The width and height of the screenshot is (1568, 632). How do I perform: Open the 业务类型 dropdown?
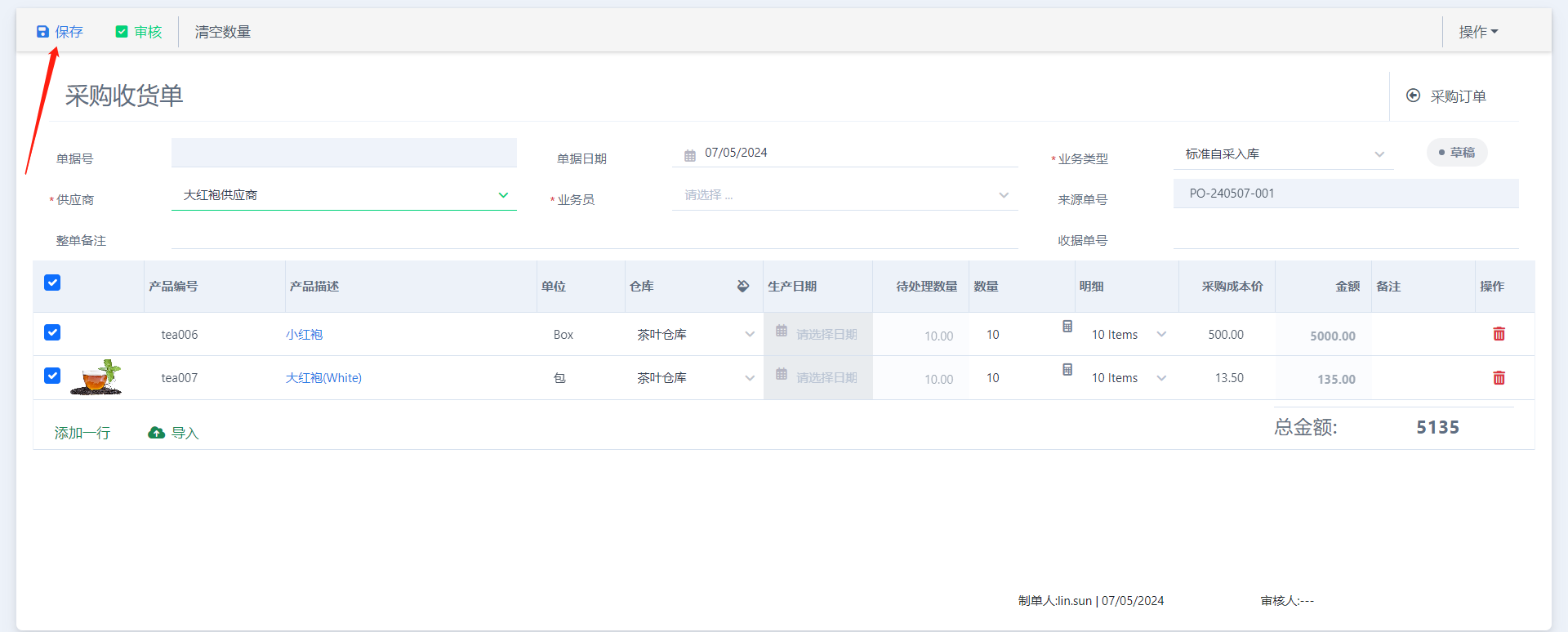pos(1284,154)
